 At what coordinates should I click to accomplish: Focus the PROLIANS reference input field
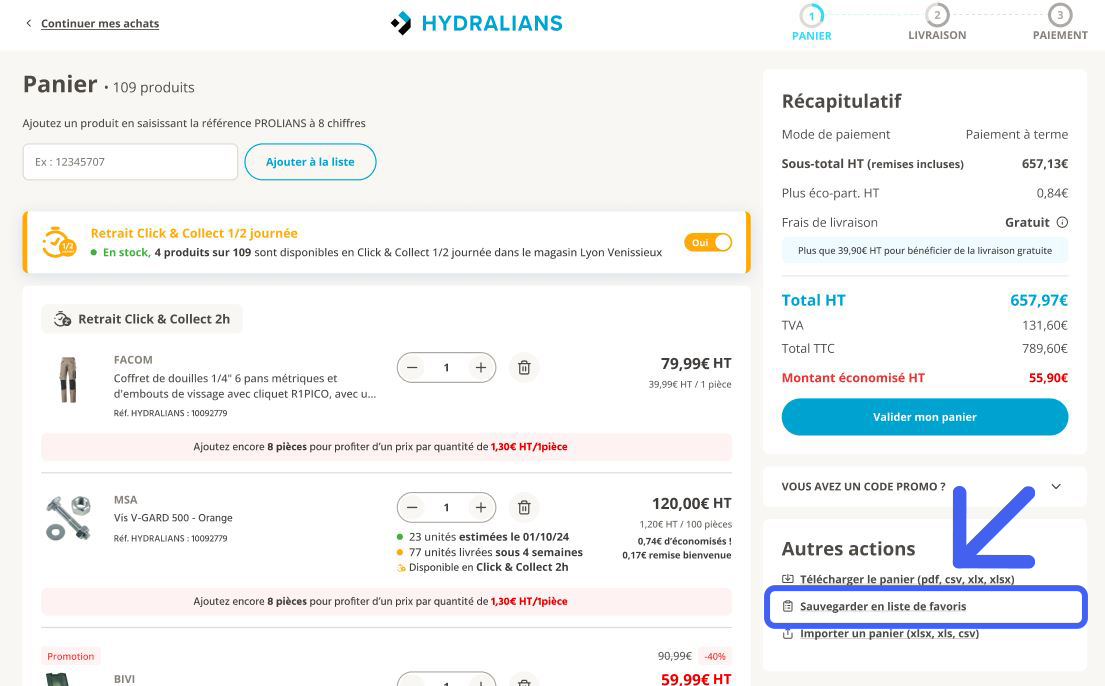coord(130,161)
